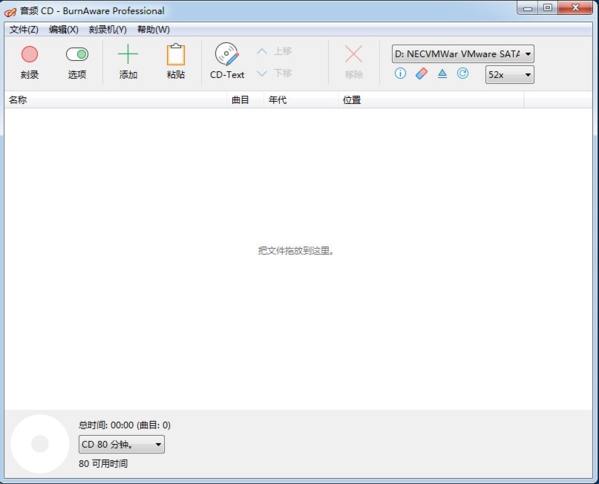Click the BurnAware app icon in title bar
This screenshot has height=484, width=599.
pyautogui.click(x=10, y=11)
